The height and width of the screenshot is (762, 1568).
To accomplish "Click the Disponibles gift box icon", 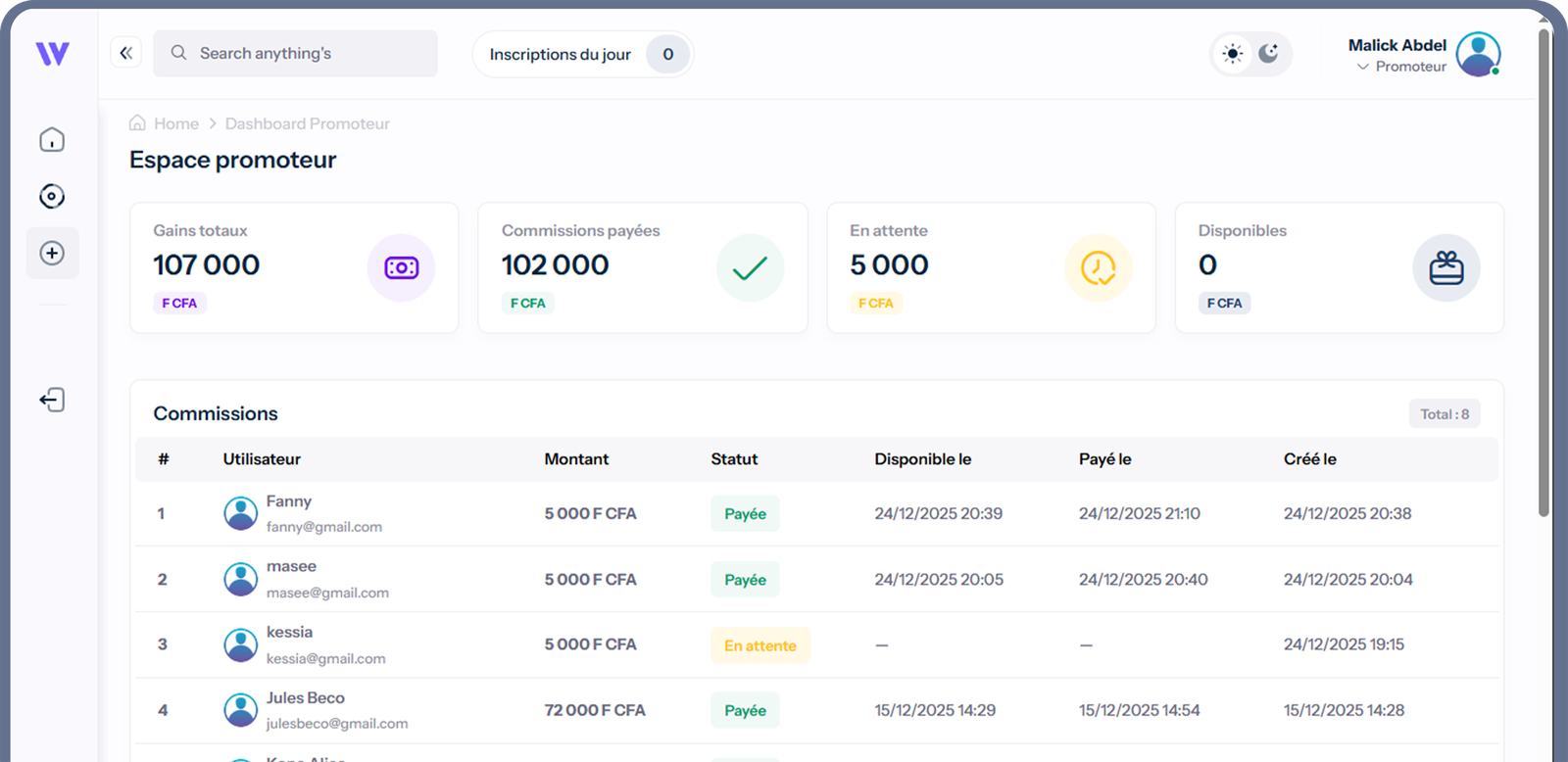I will (1445, 267).
